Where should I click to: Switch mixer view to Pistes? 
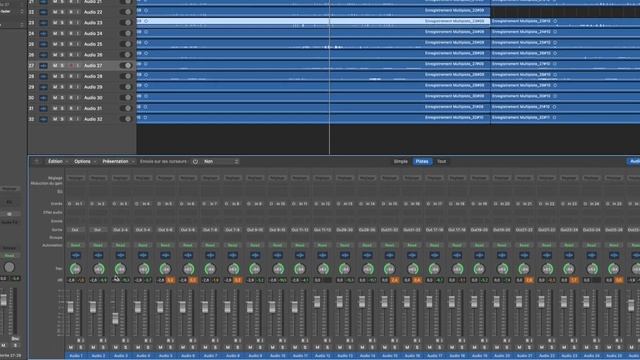click(x=422, y=162)
